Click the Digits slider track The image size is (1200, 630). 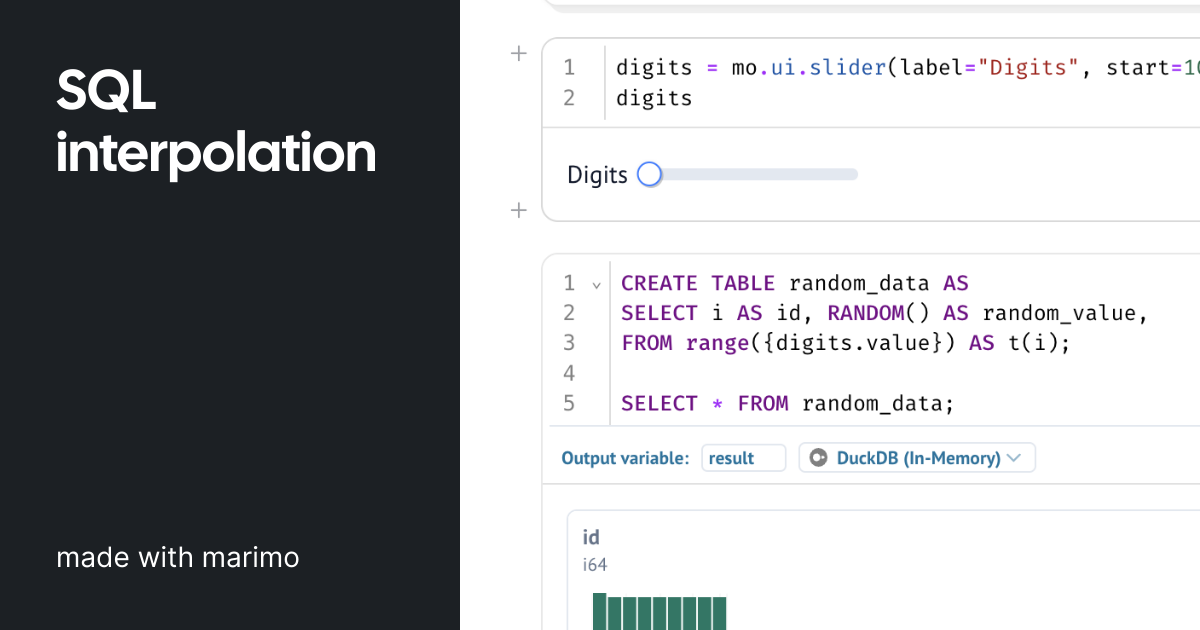tap(750, 175)
